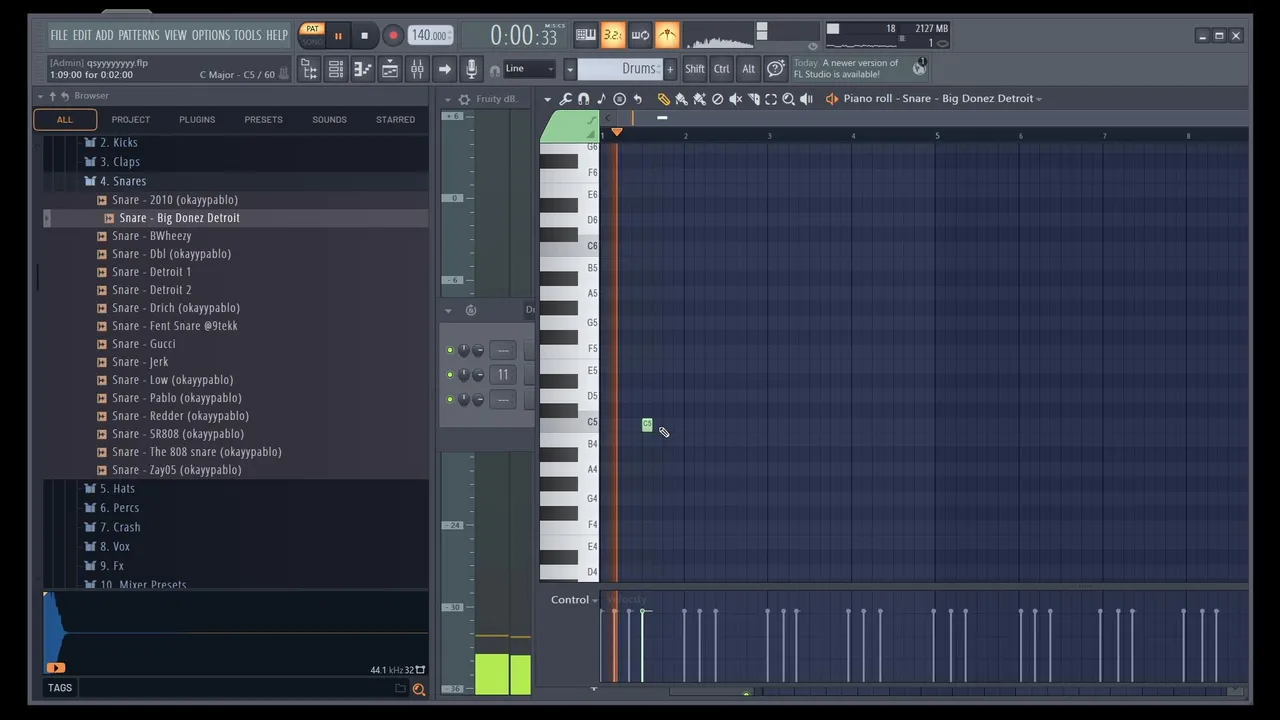The width and height of the screenshot is (1280, 720).
Task: Click the browser search magnifier icon
Action: pos(419,689)
